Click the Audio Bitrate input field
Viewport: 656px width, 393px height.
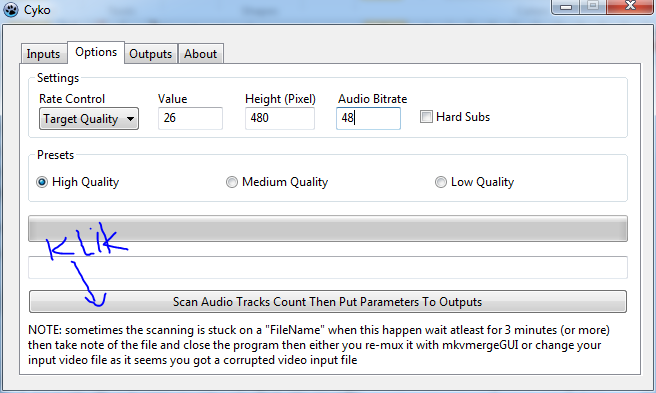pyautogui.click(x=368, y=118)
